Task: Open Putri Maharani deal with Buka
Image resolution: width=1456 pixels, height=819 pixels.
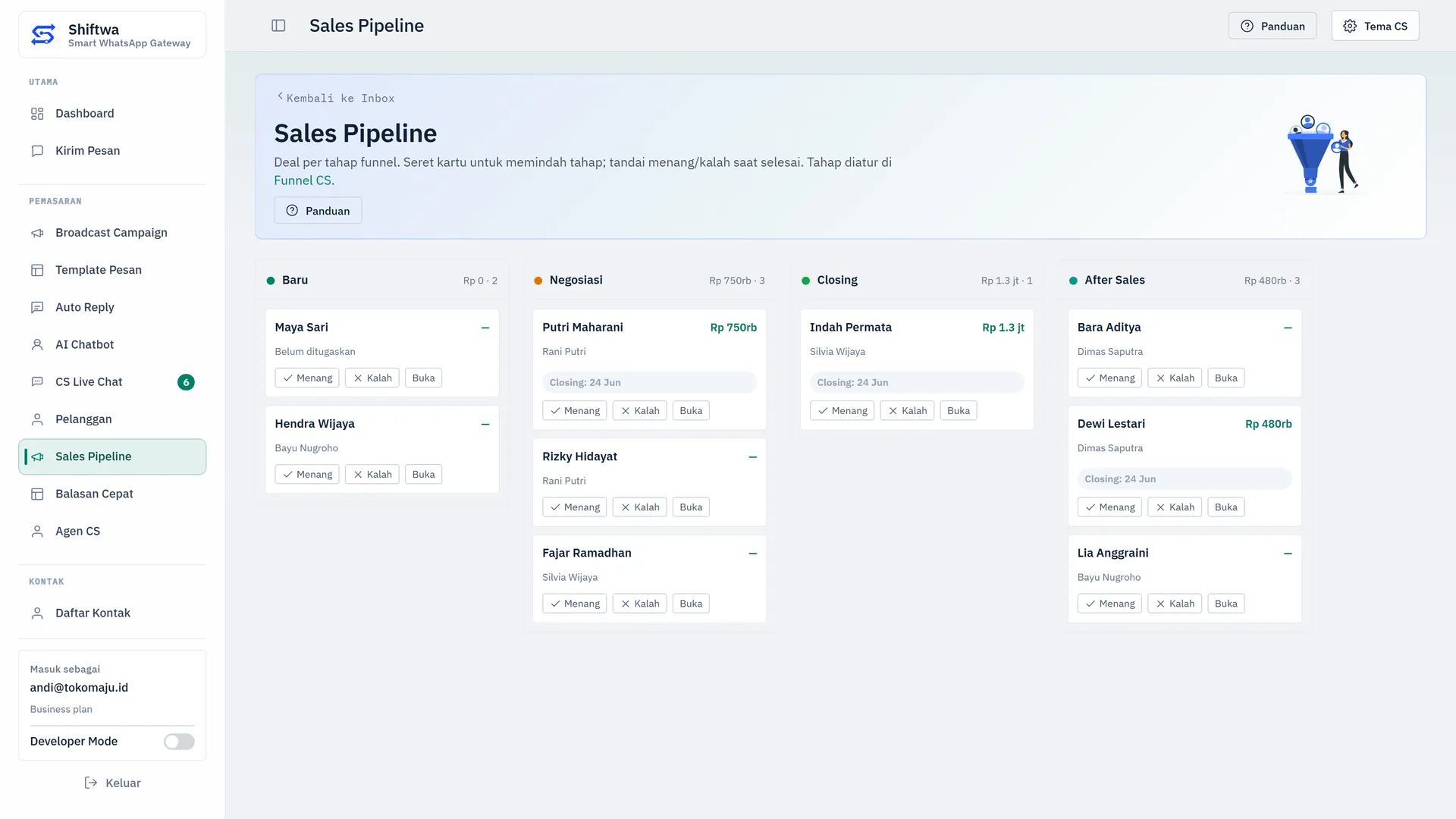Action: [691, 411]
